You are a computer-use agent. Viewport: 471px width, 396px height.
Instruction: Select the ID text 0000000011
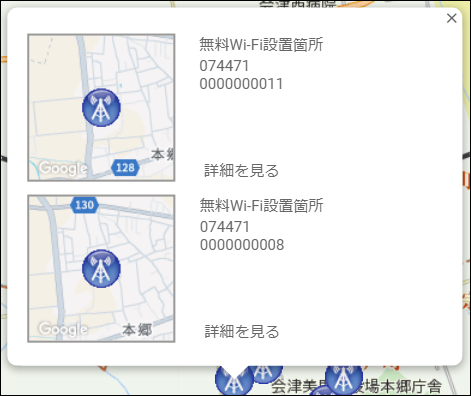(241, 84)
